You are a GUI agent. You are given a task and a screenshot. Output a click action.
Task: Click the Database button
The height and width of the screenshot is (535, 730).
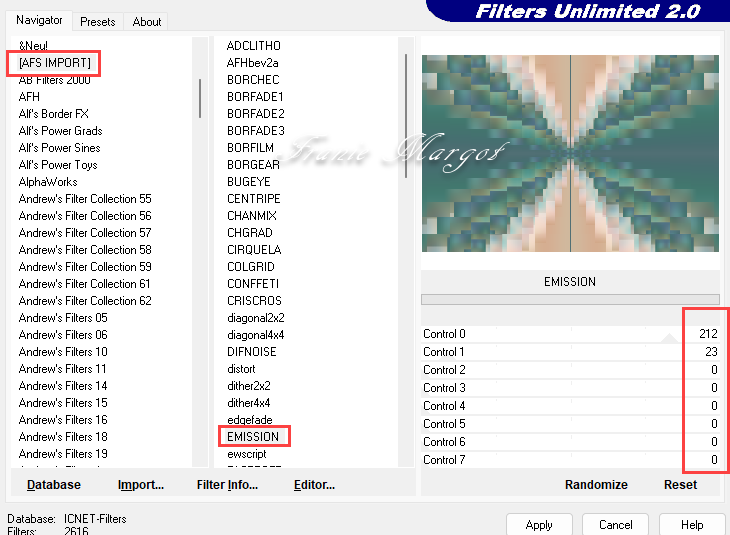(x=54, y=485)
